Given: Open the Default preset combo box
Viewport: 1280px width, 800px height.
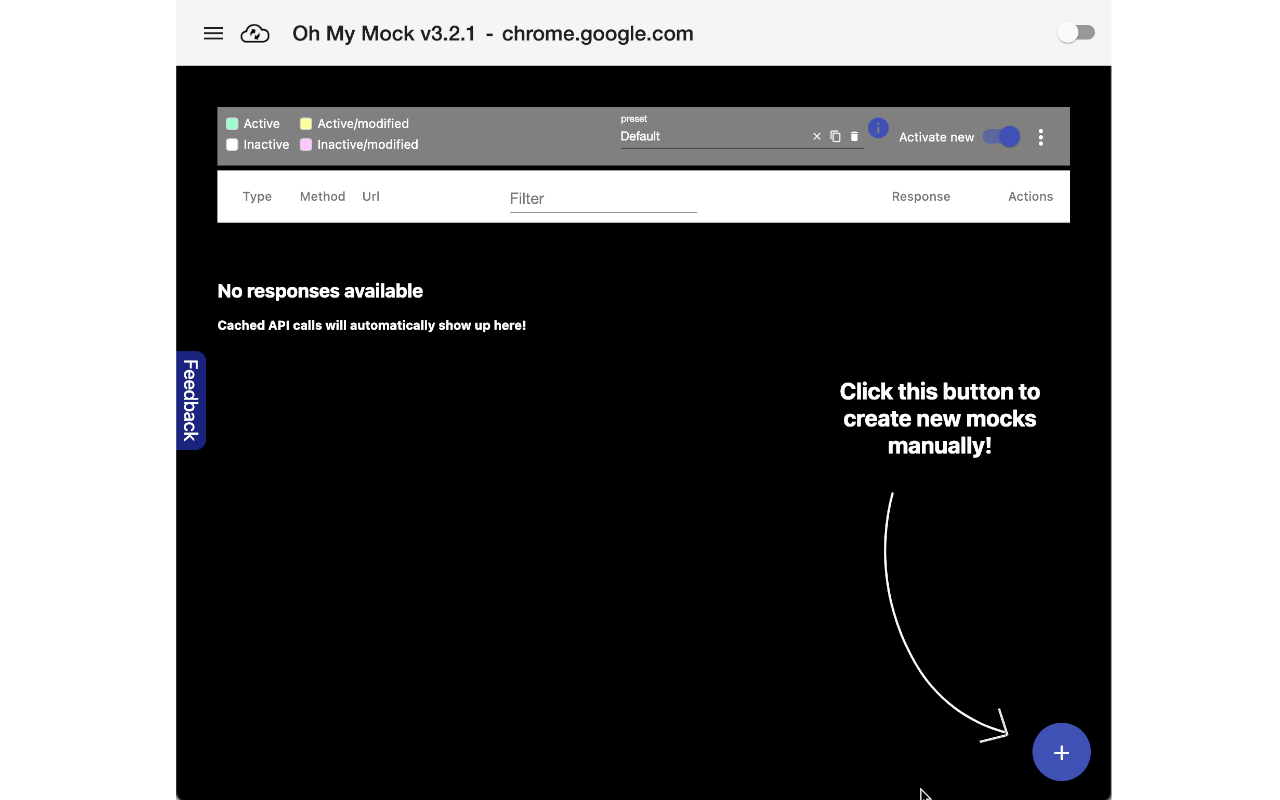Looking at the screenshot, I should [x=710, y=137].
